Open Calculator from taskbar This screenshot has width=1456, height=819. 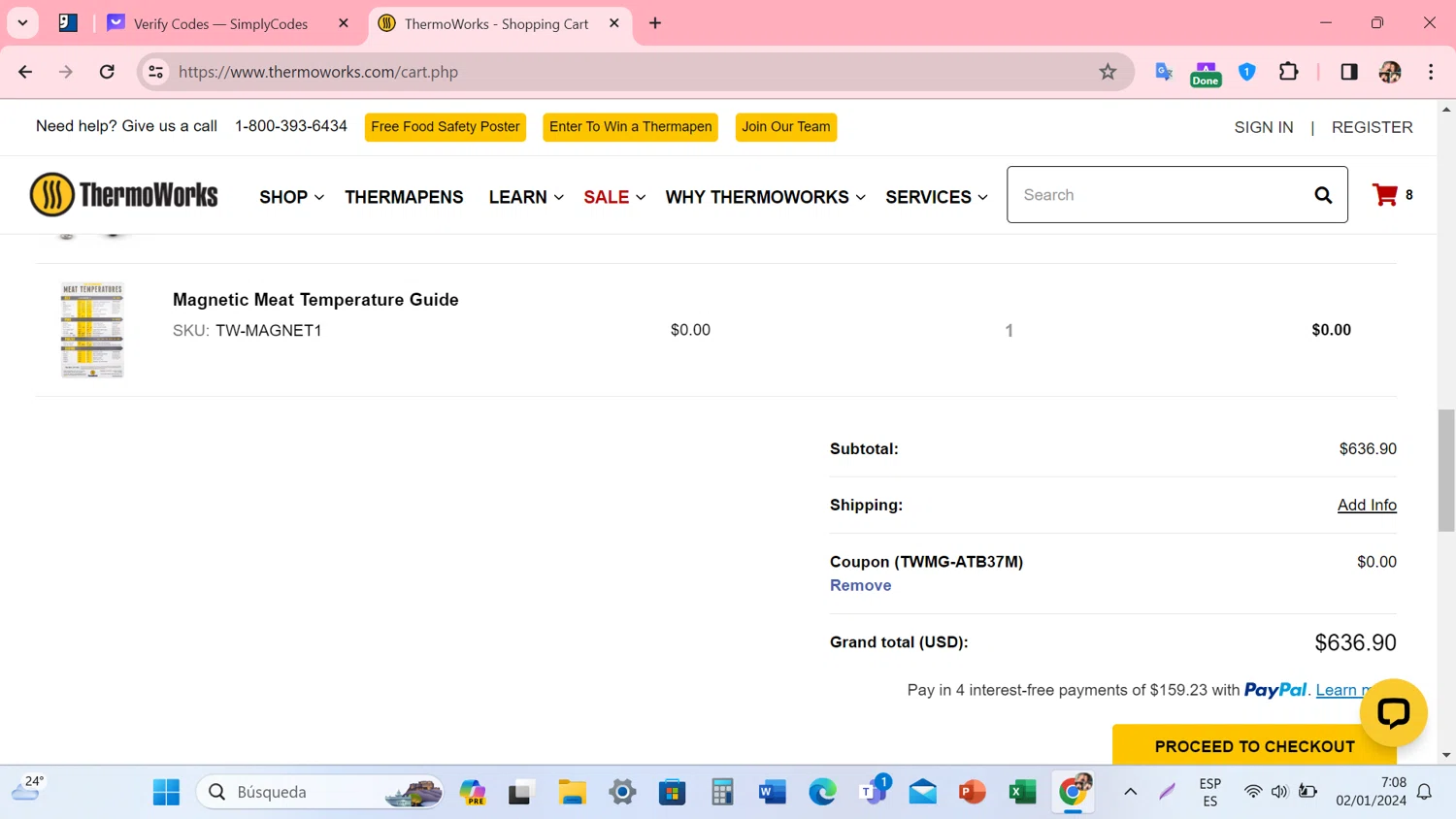pyautogui.click(x=722, y=792)
